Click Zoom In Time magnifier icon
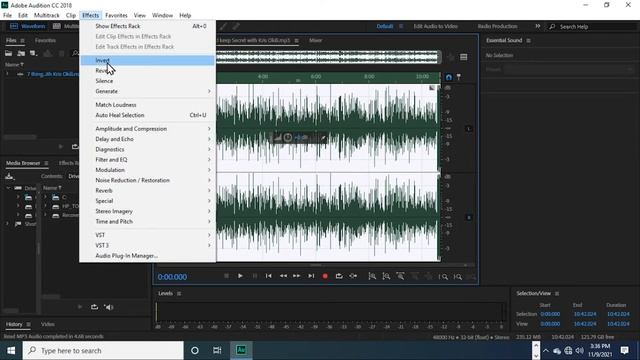The image size is (640, 360). click(x=443, y=277)
